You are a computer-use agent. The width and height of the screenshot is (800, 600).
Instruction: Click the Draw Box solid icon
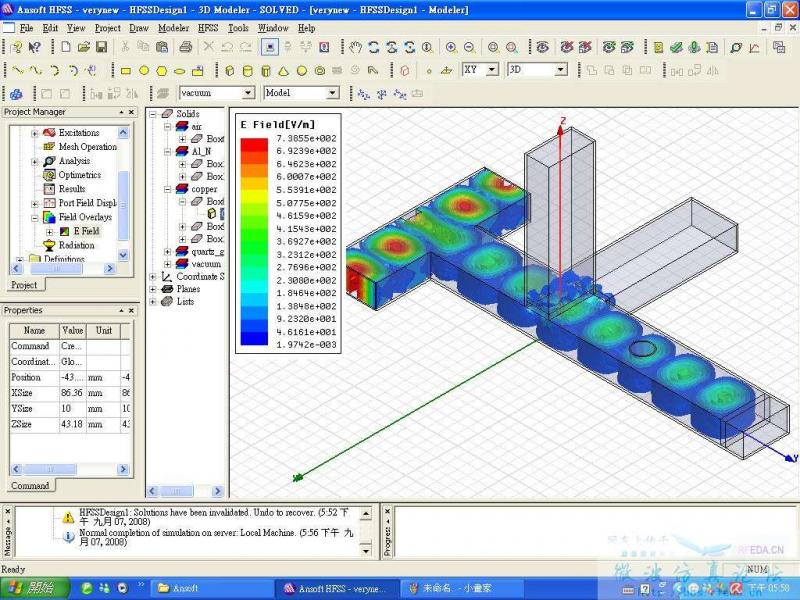tap(230, 71)
